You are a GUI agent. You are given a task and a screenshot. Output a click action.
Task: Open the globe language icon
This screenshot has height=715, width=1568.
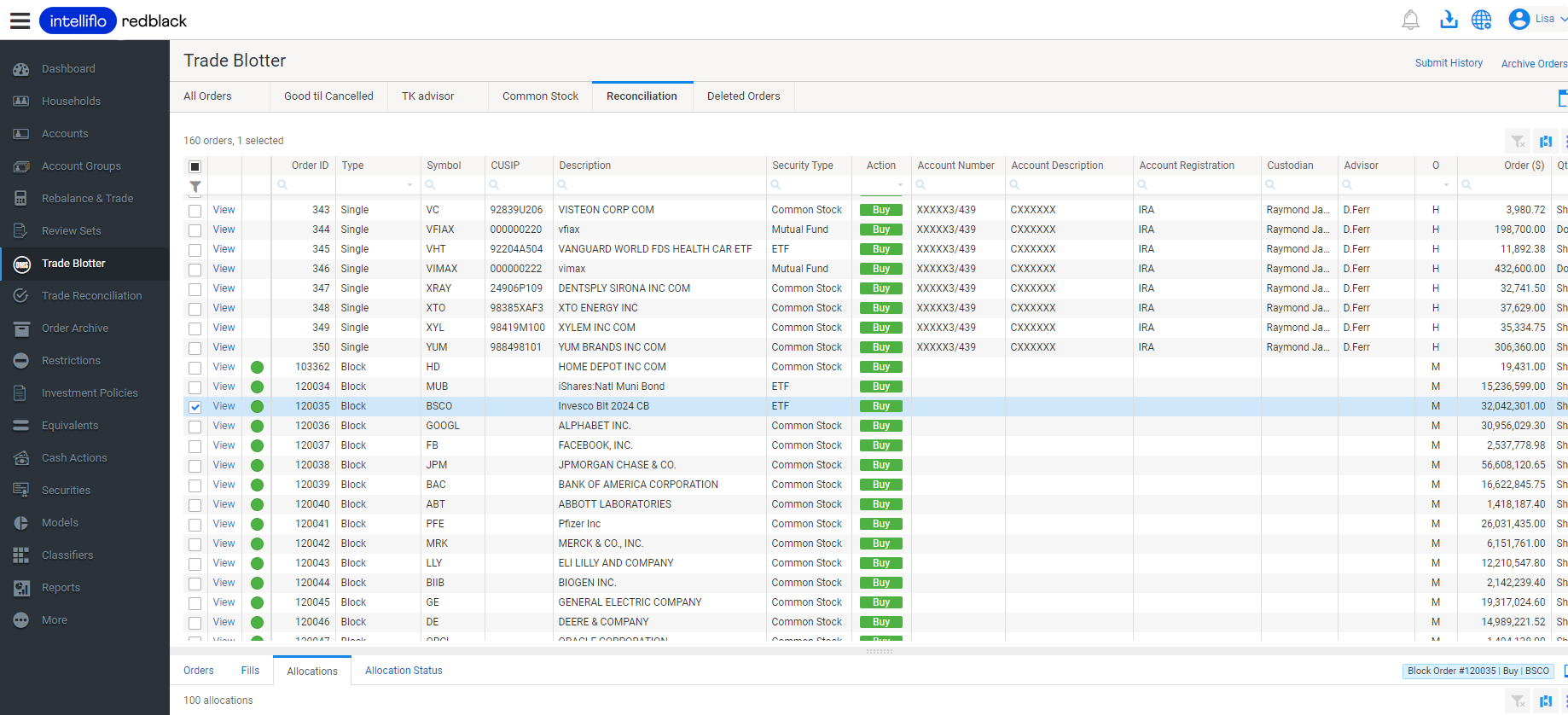[1482, 20]
